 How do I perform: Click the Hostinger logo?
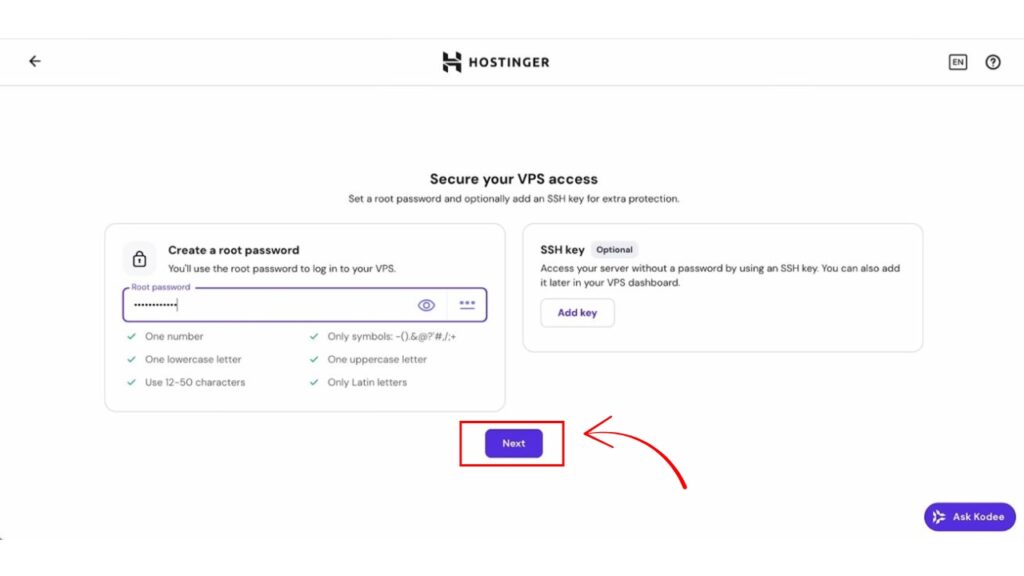496,62
